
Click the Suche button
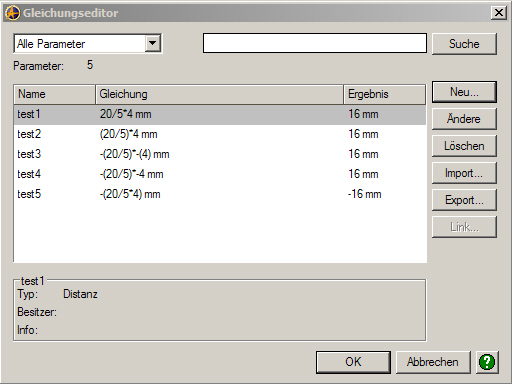coord(464,44)
